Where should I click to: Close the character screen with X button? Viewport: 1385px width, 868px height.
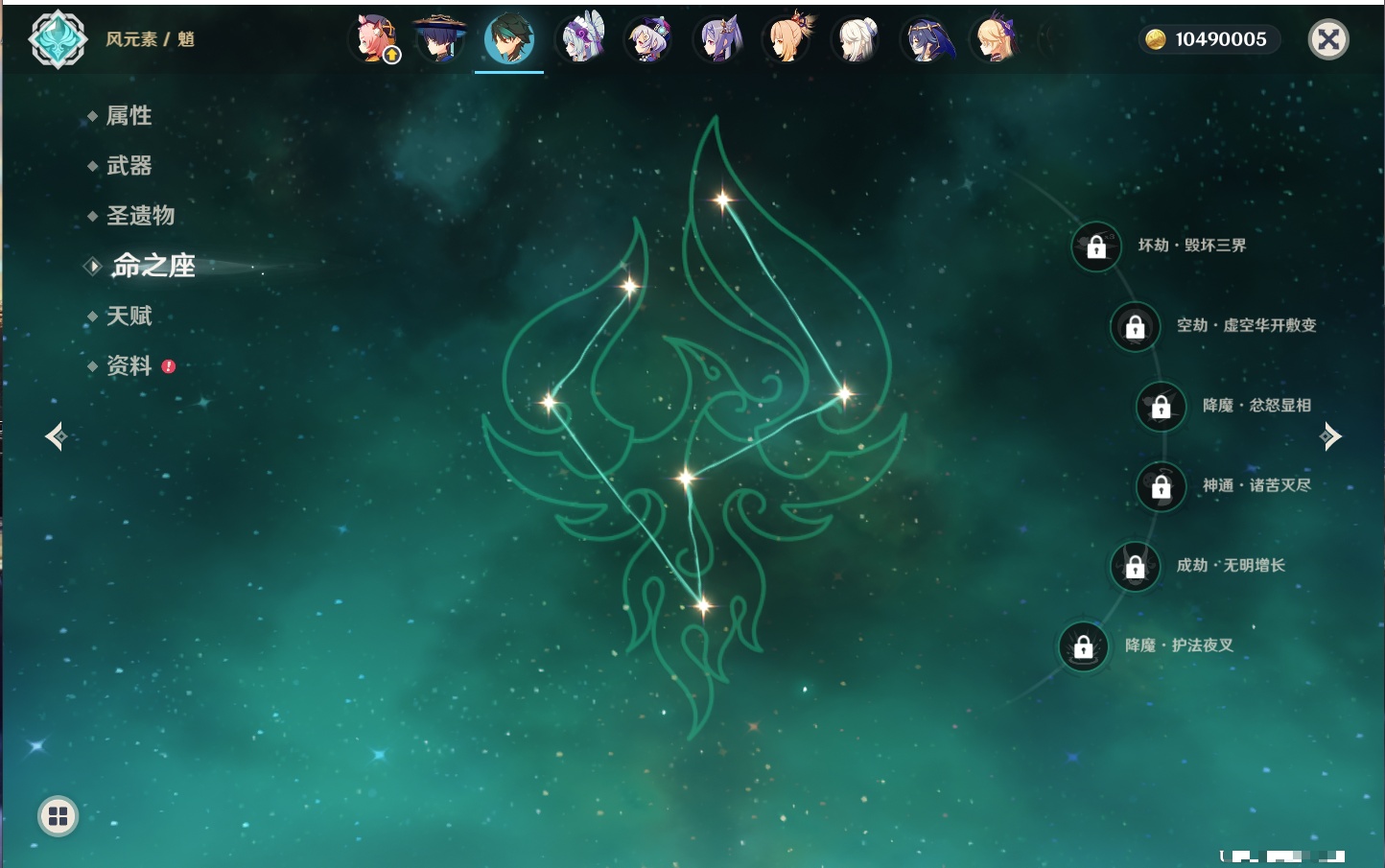coord(1328,39)
